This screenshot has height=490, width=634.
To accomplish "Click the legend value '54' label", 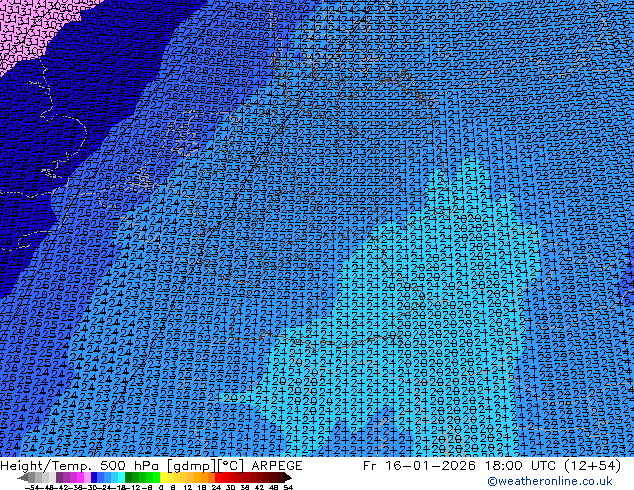I will (x=288, y=487).
